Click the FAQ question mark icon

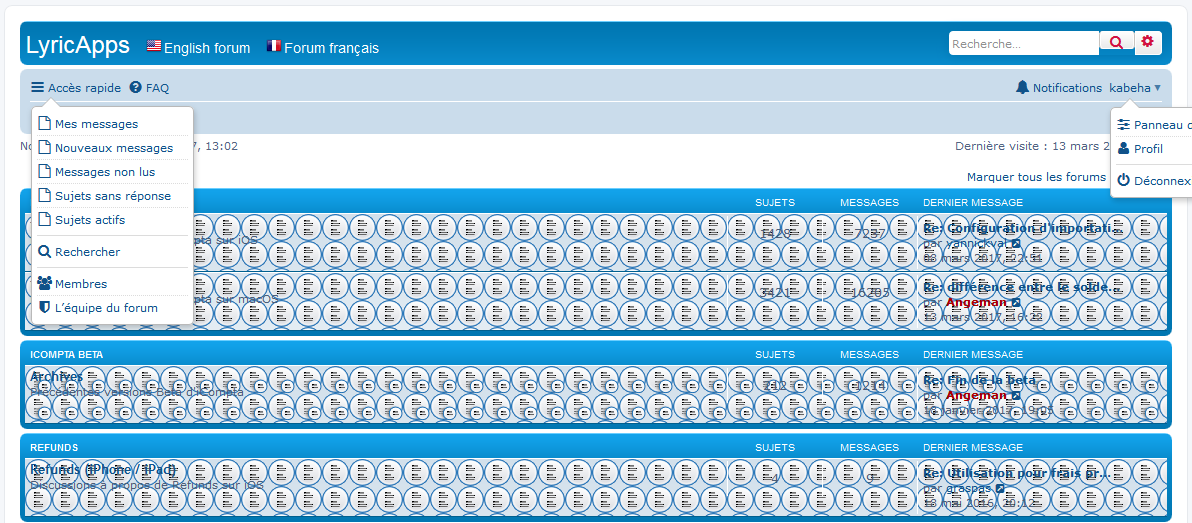pyautogui.click(x=136, y=88)
